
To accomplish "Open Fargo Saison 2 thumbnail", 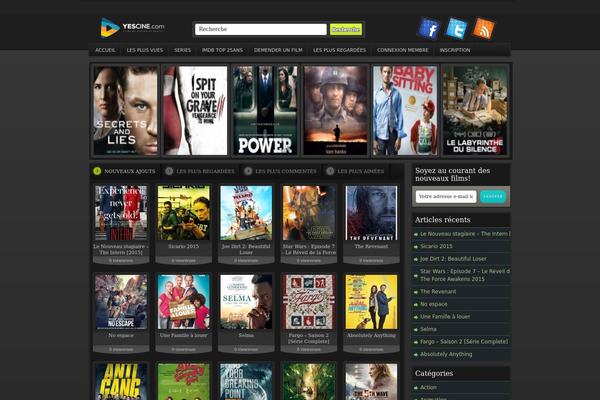I will pos(309,302).
